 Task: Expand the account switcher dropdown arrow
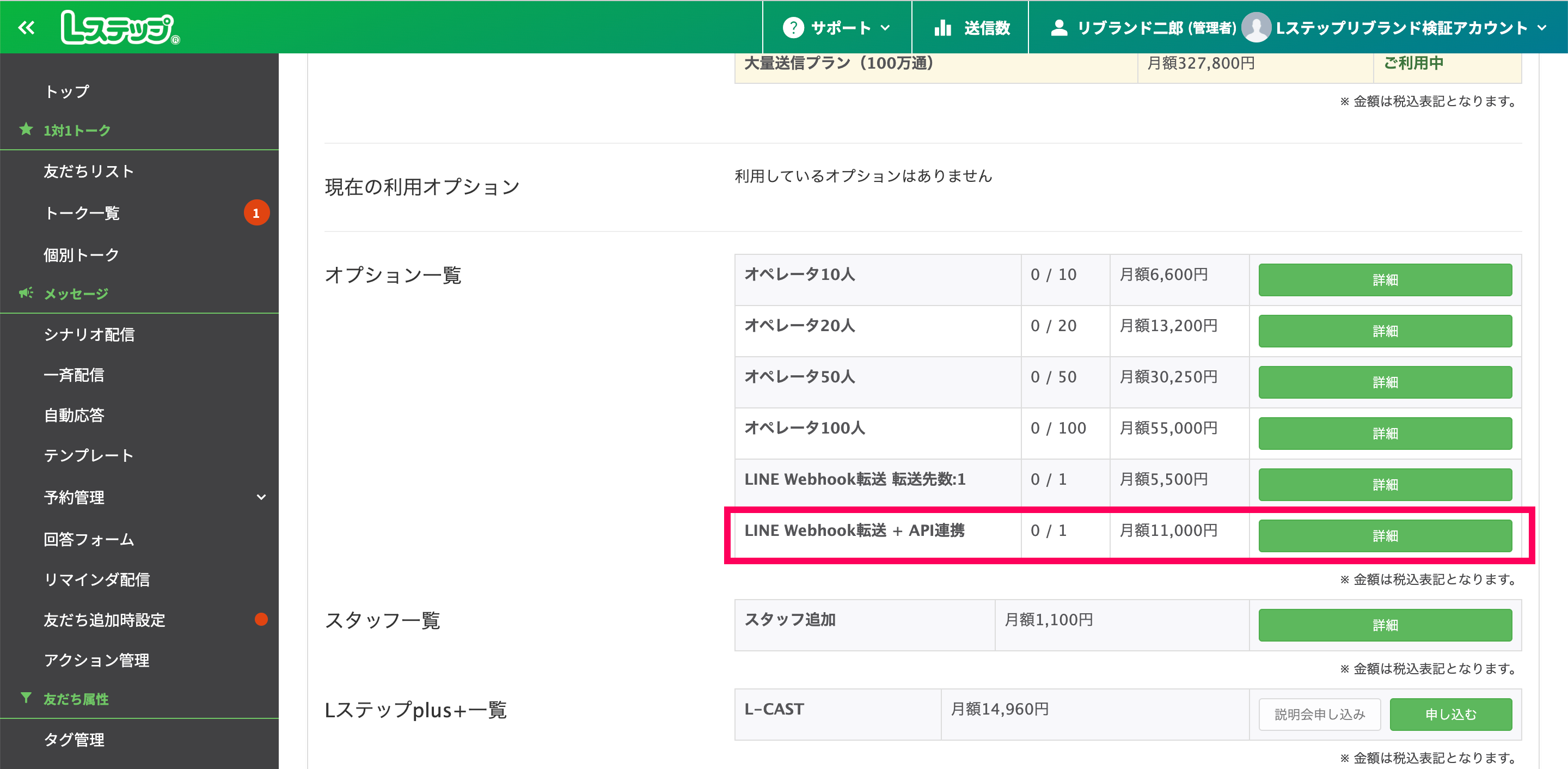[1542, 28]
